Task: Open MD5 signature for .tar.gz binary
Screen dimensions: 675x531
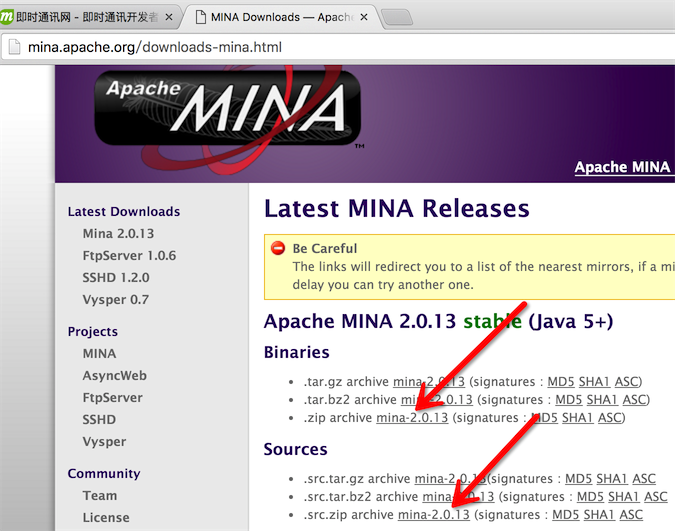Action: [561, 382]
